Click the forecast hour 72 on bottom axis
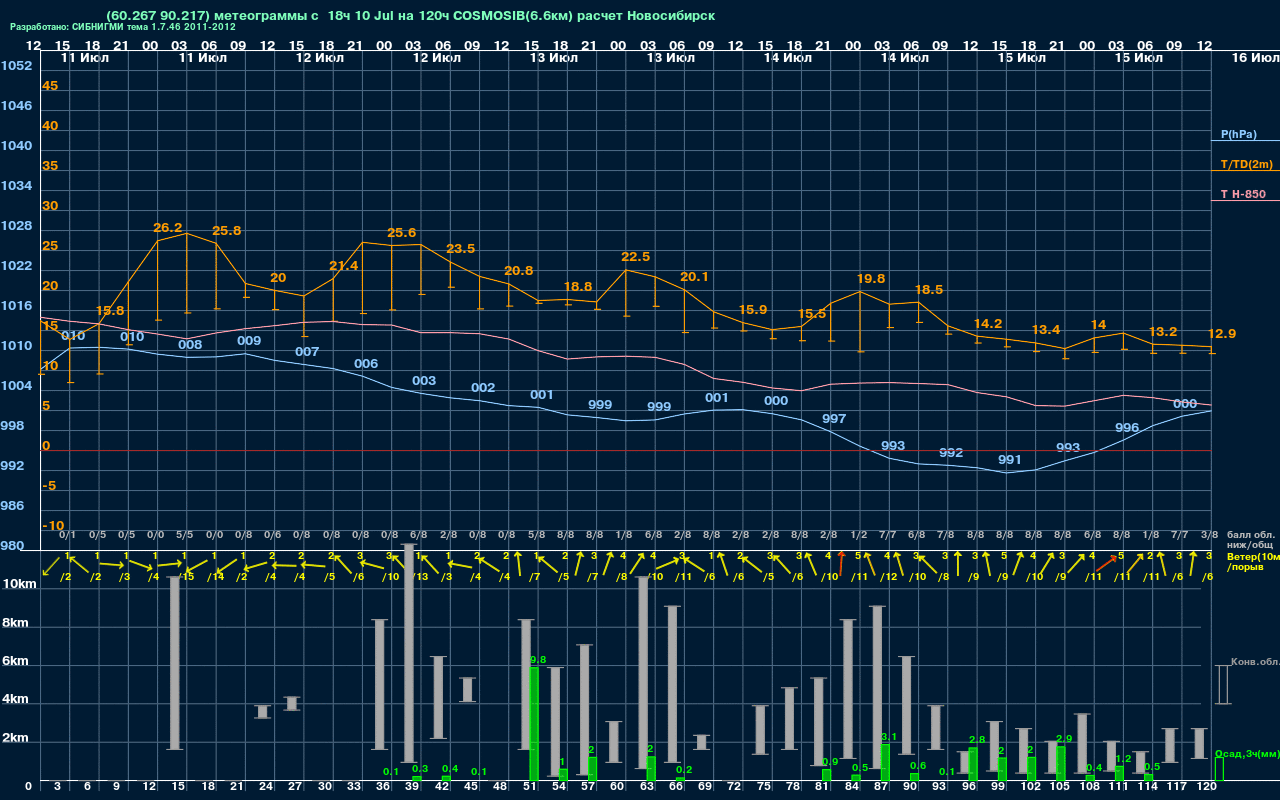This screenshot has width=1280, height=800. click(735, 787)
